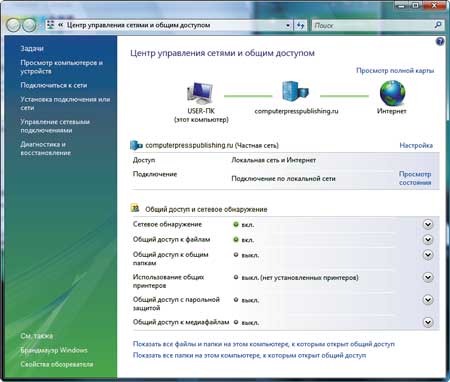Expand Общий доступ к общим папкам section
Screen dimensions: 450x382
(x=428, y=255)
